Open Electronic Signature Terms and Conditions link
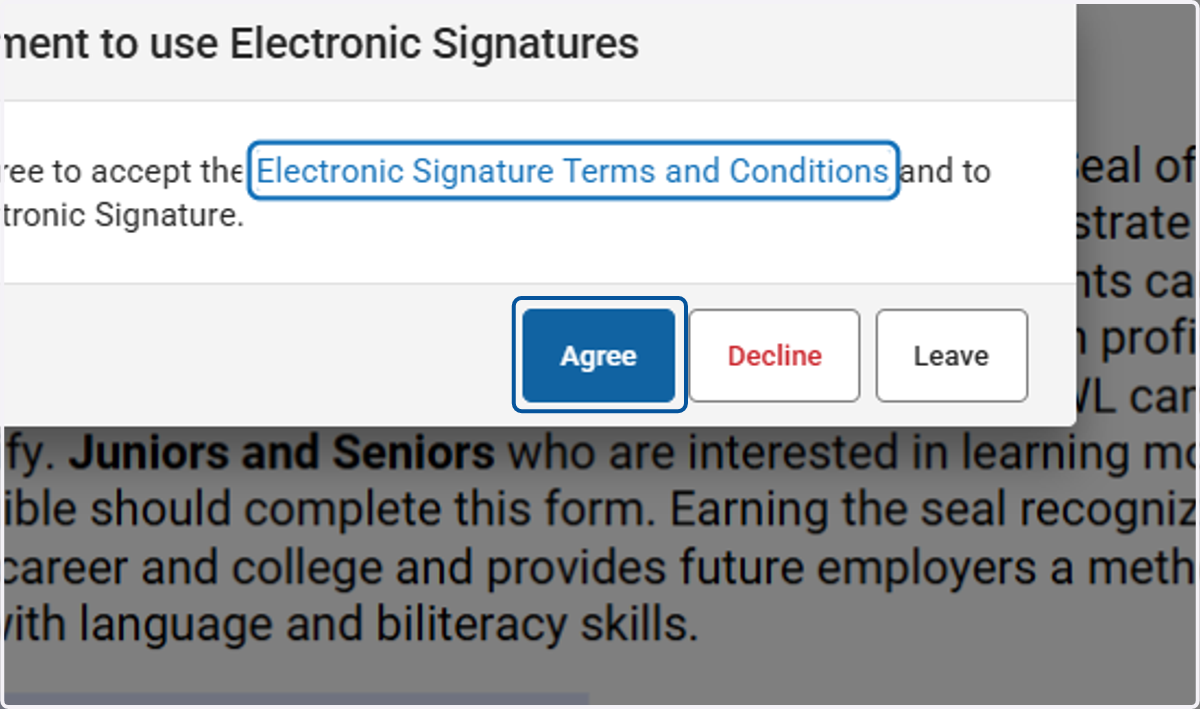1200x709 pixels. tap(572, 171)
